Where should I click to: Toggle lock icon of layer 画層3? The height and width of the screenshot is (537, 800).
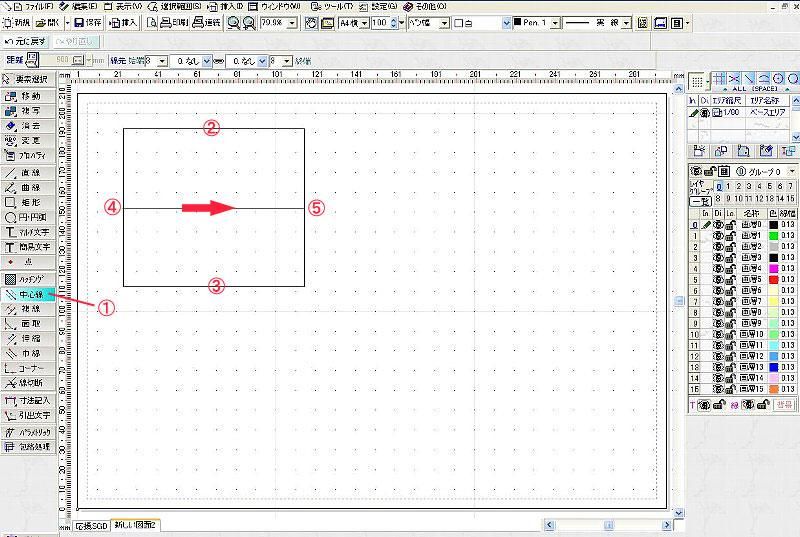coord(731,258)
